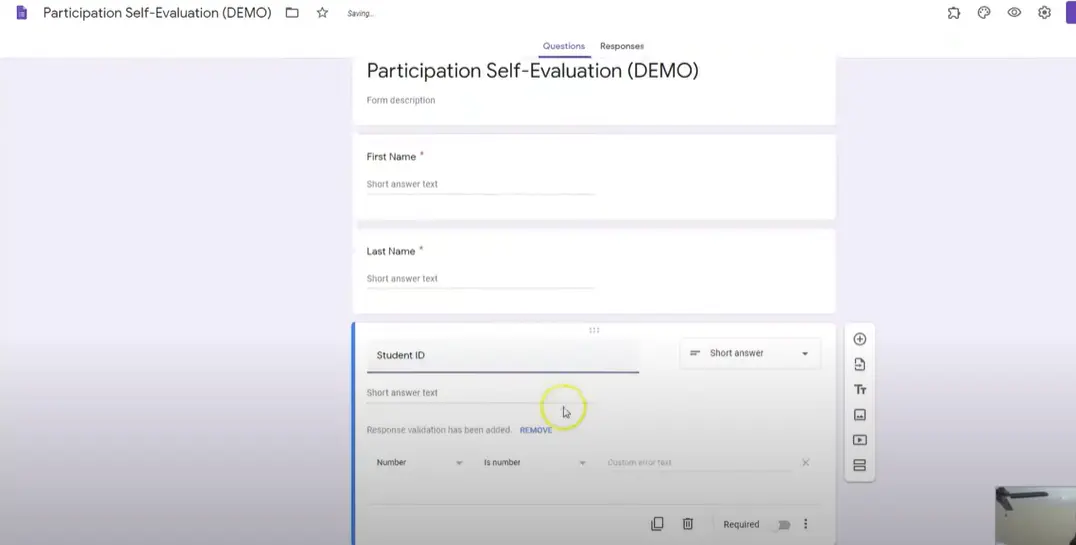Click the import questions icon

859,365
